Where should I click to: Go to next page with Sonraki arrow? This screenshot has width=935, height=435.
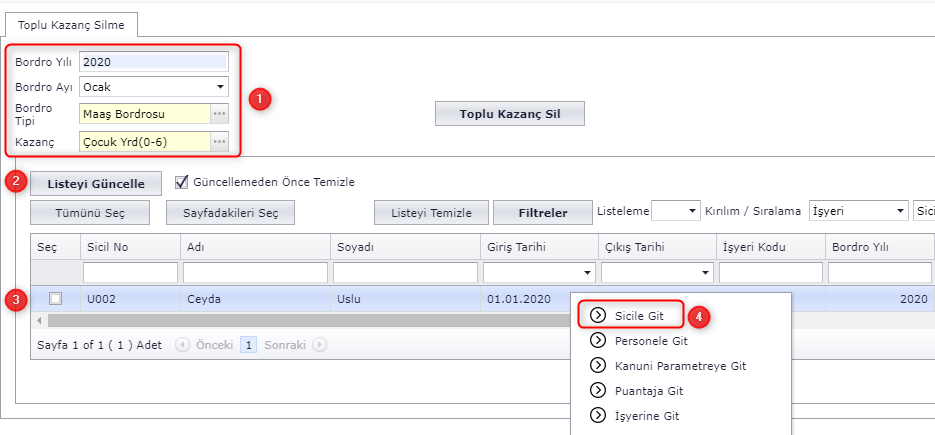[320, 344]
